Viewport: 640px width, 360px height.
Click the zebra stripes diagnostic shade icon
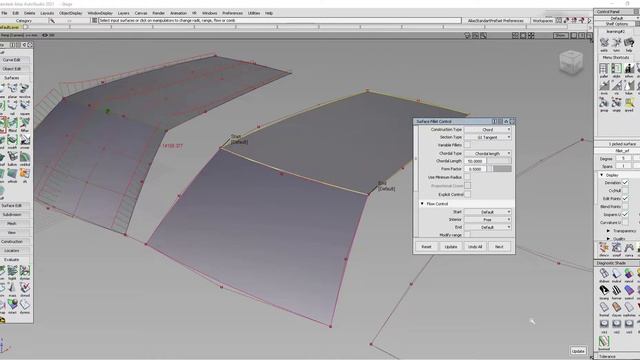point(616,290)
